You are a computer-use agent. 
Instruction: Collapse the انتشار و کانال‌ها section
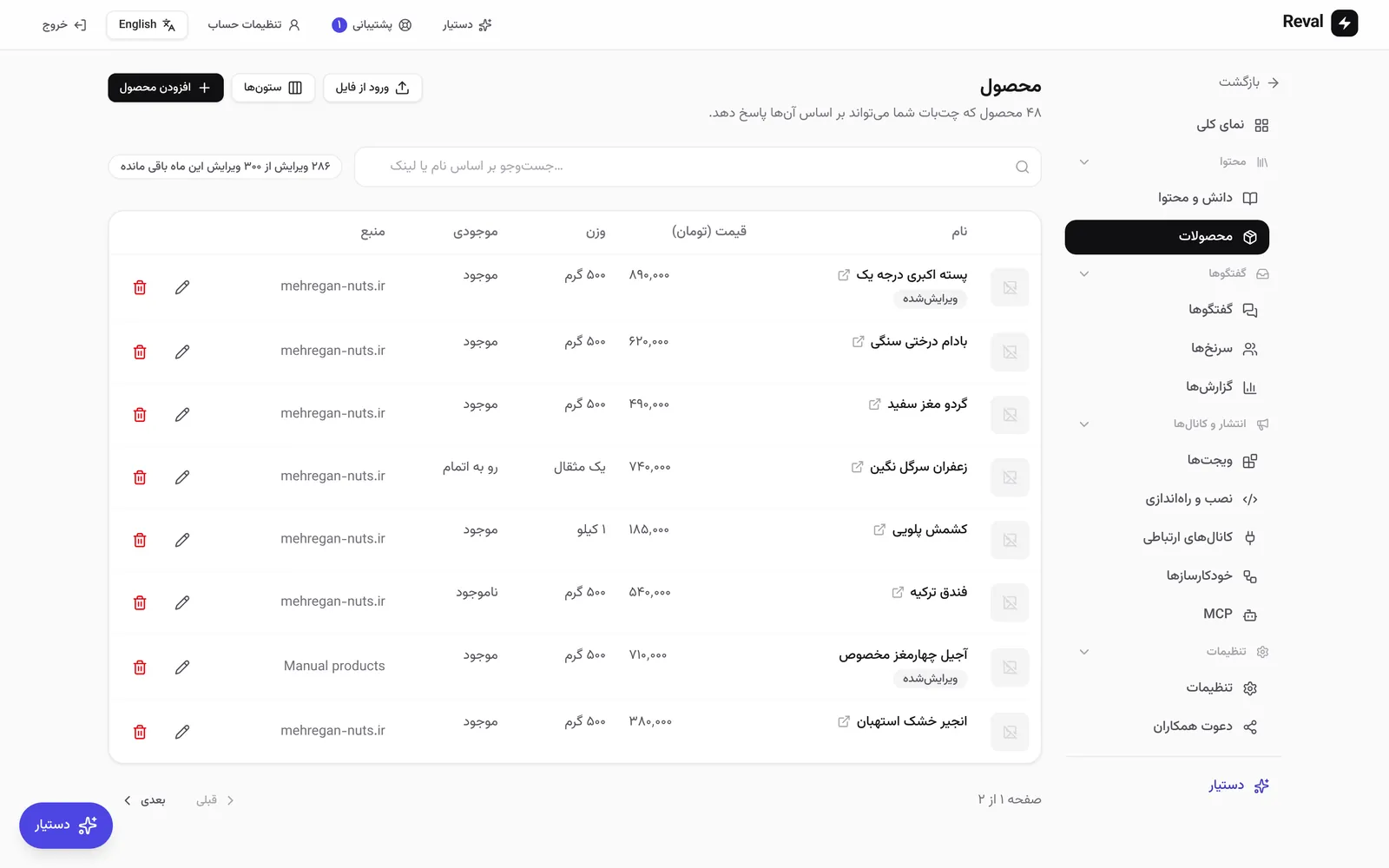1084,424
